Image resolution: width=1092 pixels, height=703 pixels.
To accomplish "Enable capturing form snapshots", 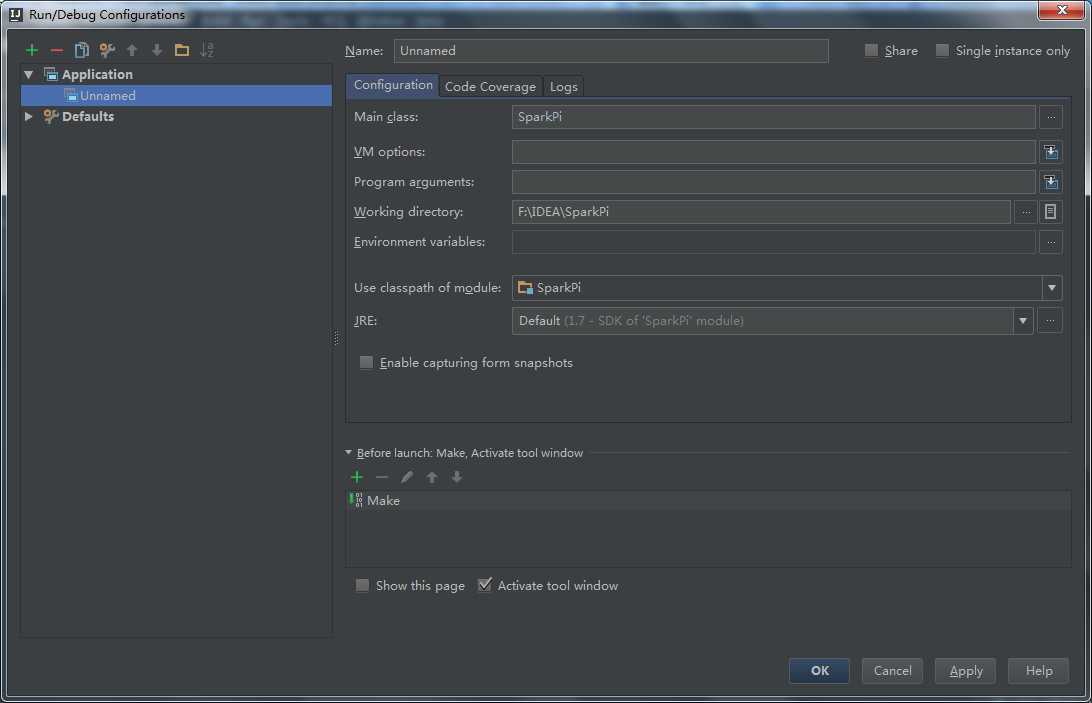I will [366, 362].
